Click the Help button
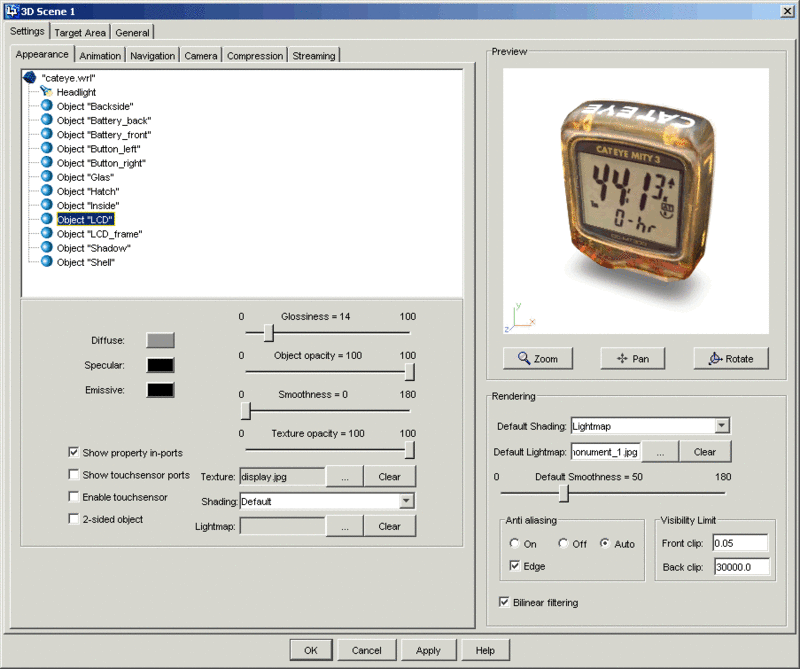This screenshot has width=800, height=669. 485,650
